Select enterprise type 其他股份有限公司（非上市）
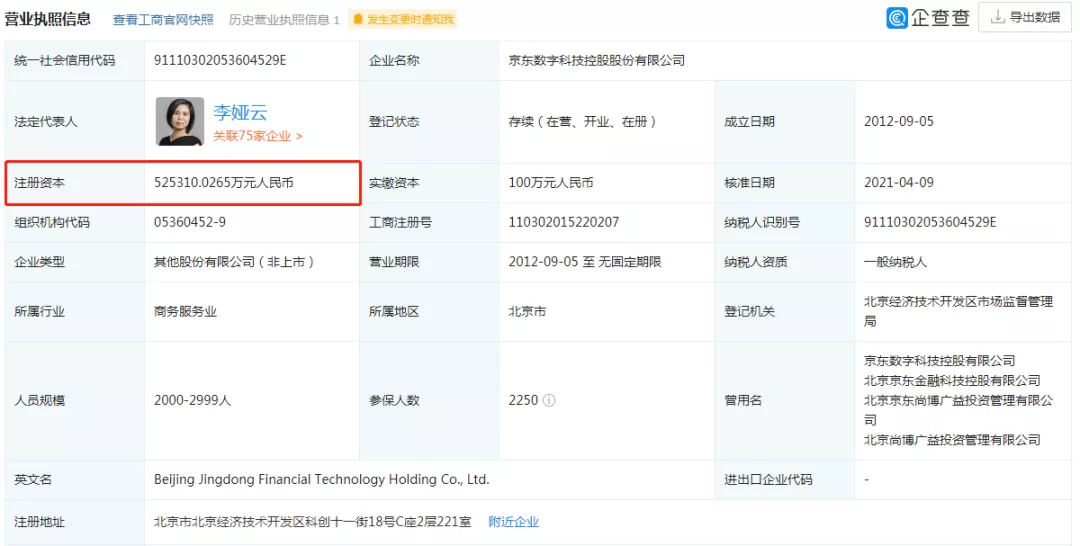 click(234, 262)
